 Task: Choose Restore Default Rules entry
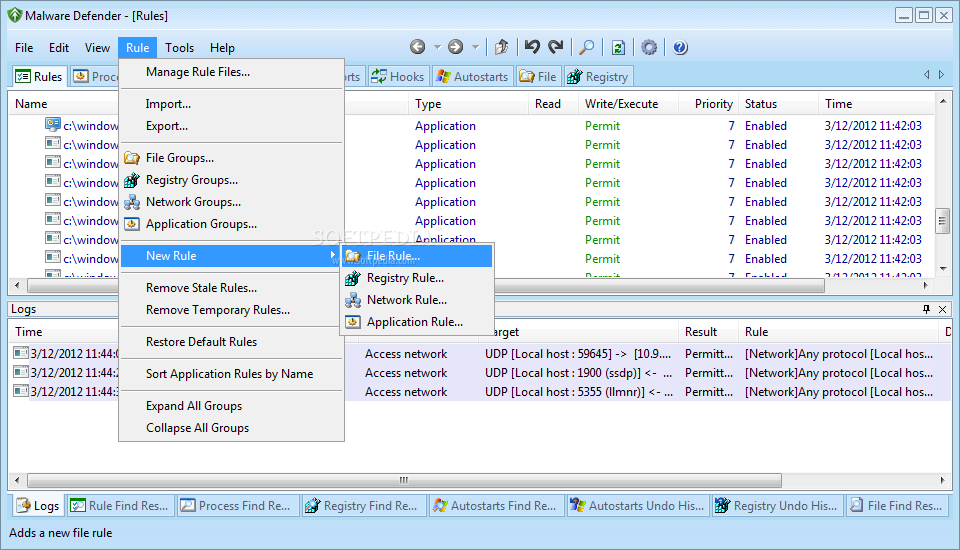click(x=231, y=342)
